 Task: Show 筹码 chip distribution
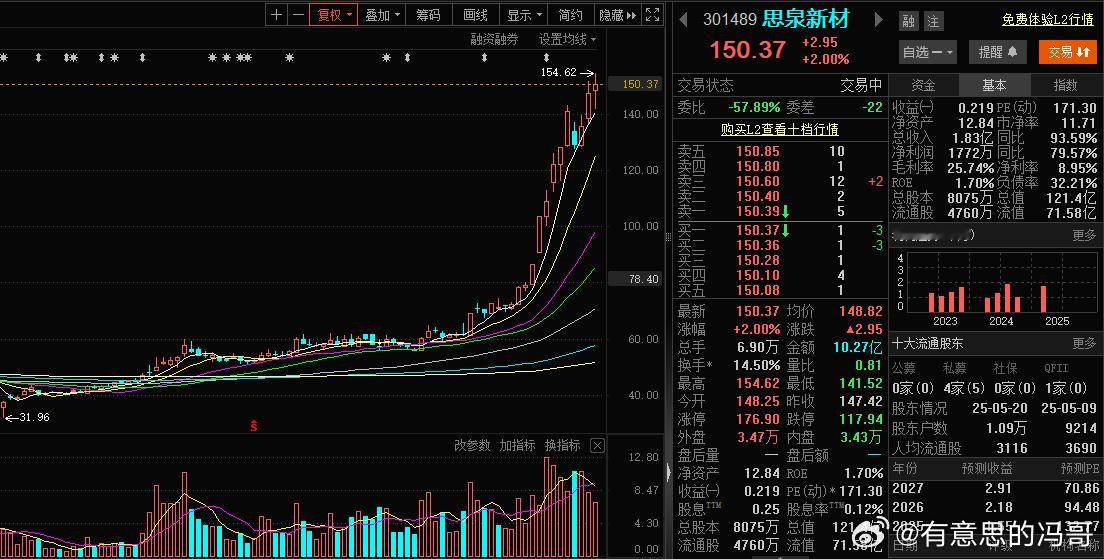pos(428,15)
